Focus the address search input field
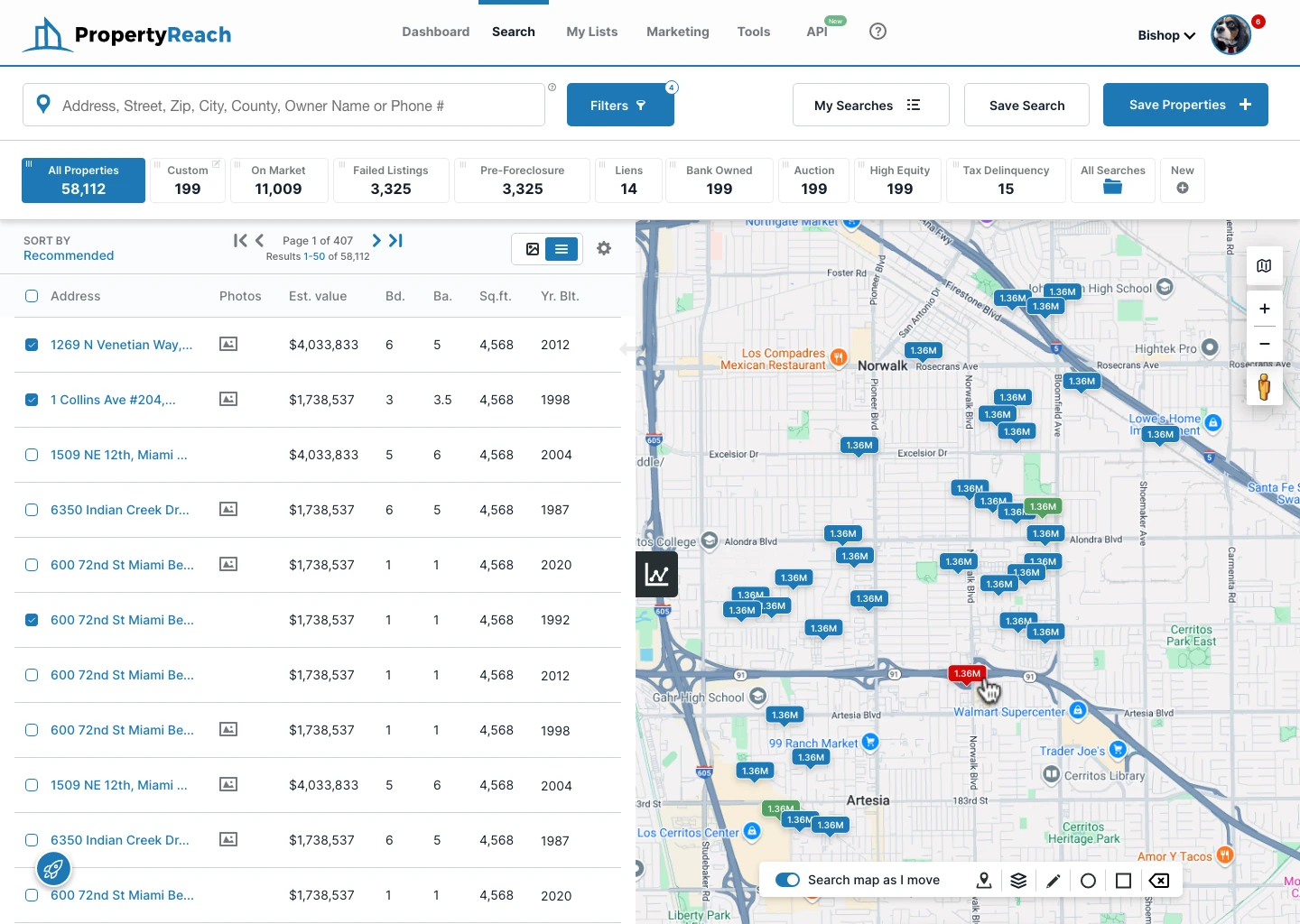 tap(283, 105)
